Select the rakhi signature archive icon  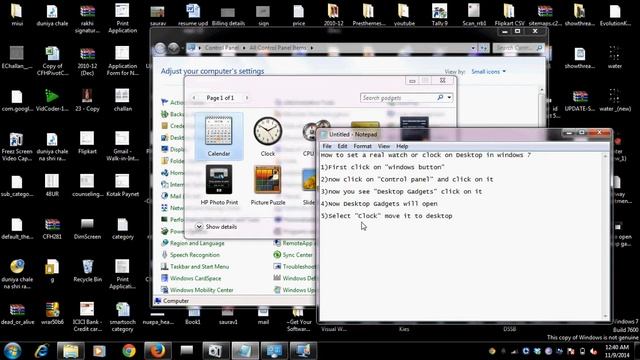point(87,19)
